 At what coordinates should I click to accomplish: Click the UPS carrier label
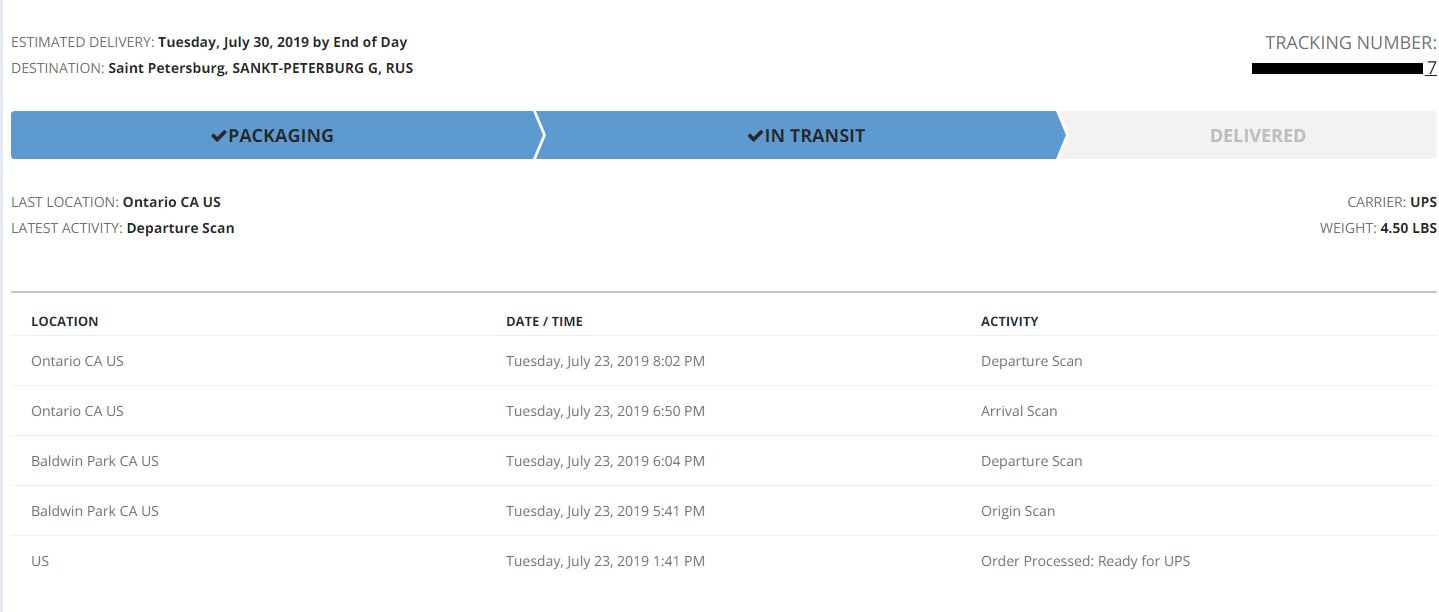tap(1423, 202)
